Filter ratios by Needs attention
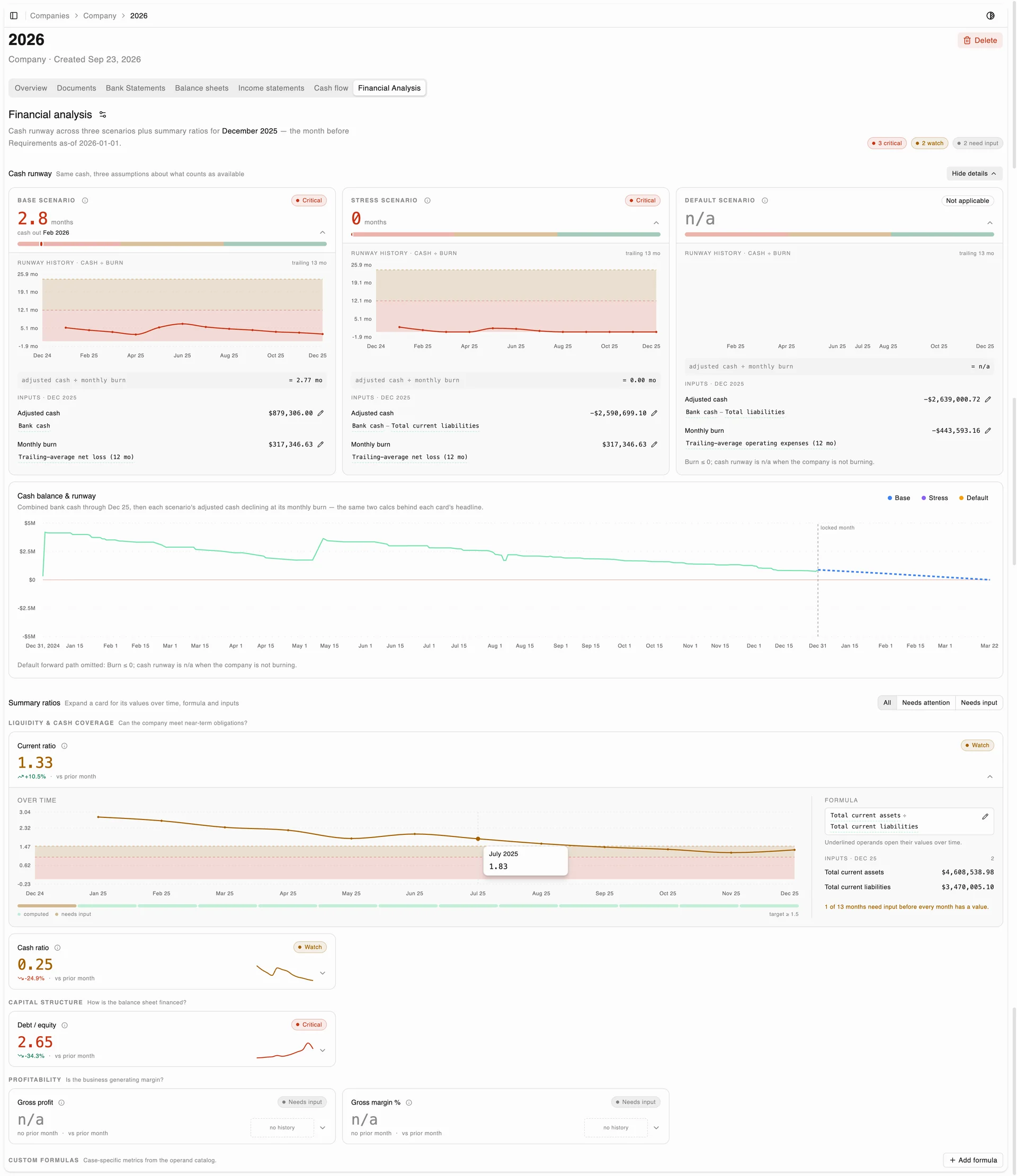The width and height of the screenshot is (1017, 1176). tap(926, 702)
